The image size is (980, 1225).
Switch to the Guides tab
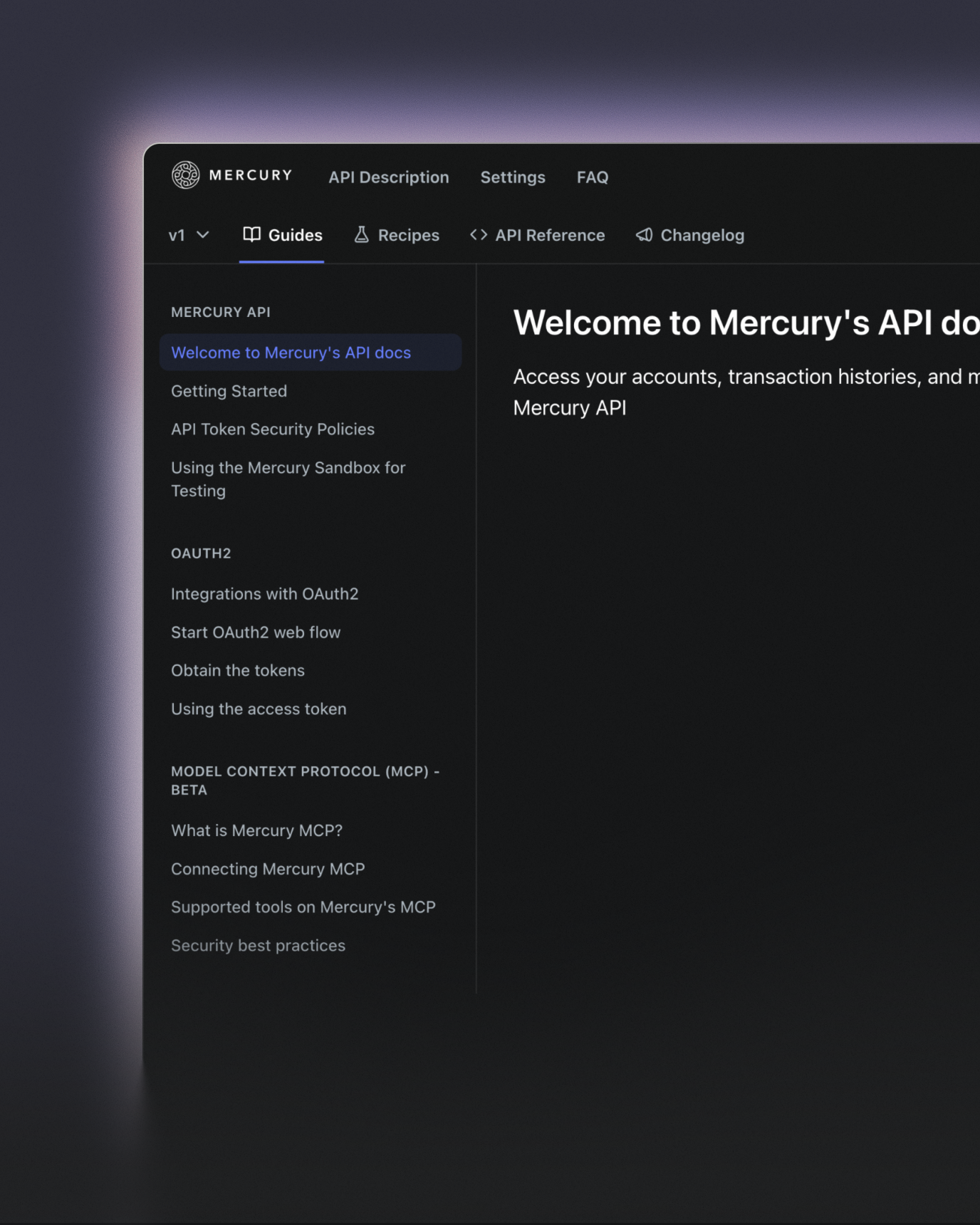tap(282, 235)
